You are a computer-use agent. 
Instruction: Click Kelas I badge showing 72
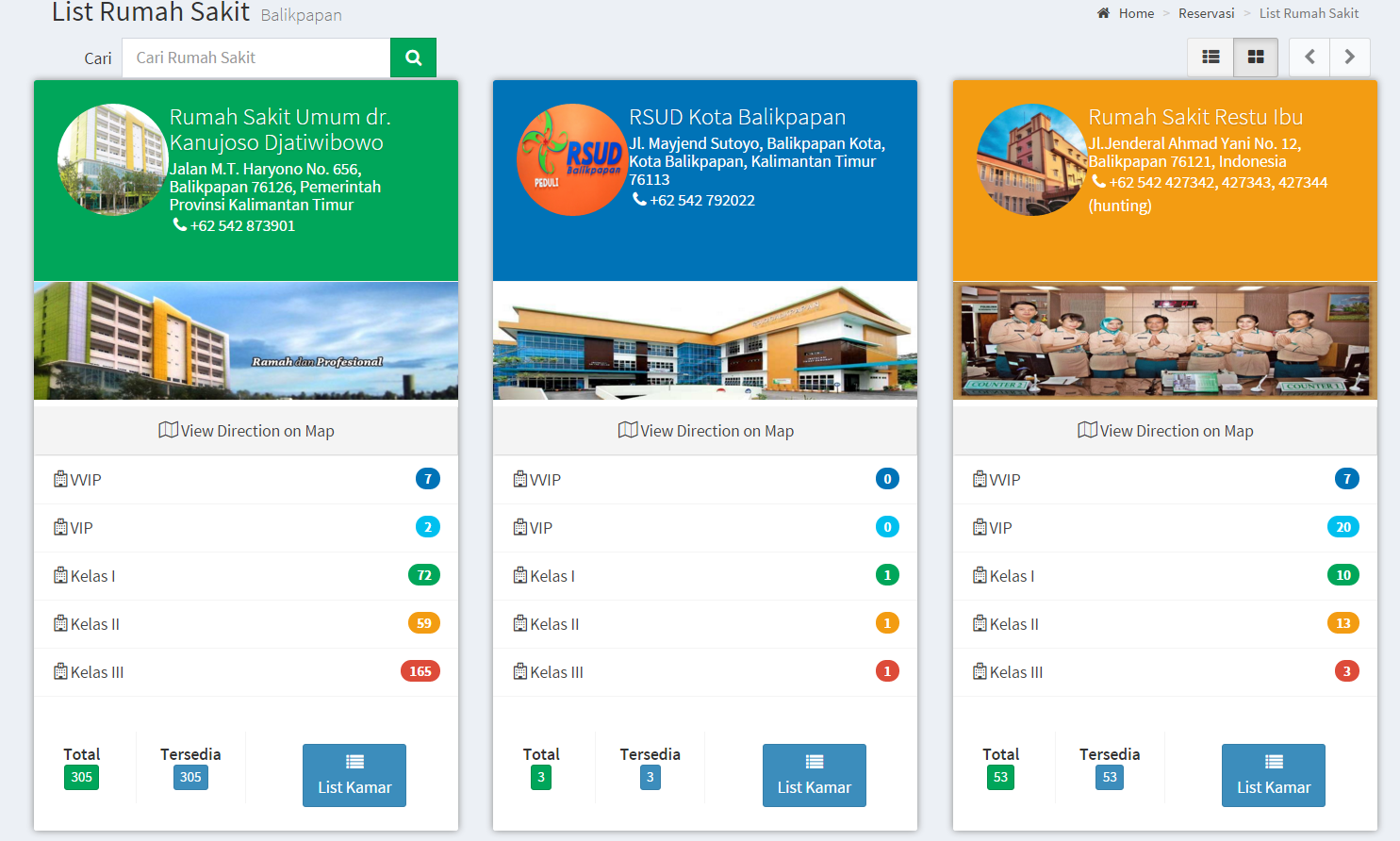424,575
